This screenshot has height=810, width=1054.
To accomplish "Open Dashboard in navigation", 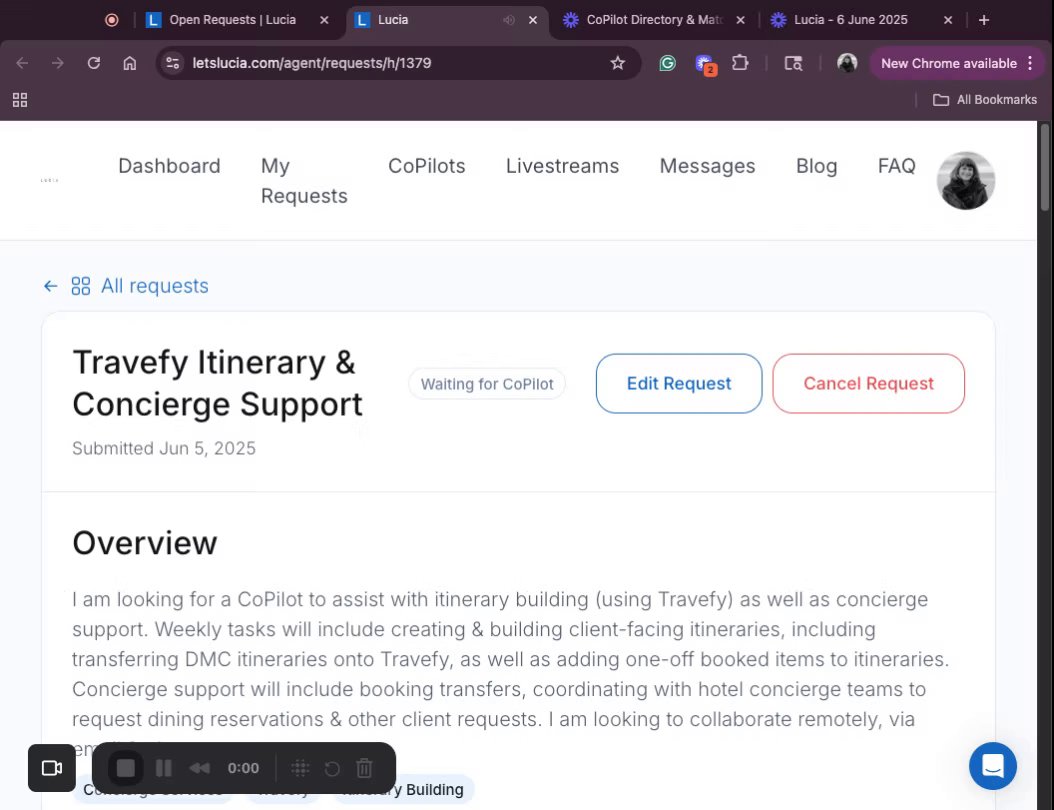I will point(169,166).
